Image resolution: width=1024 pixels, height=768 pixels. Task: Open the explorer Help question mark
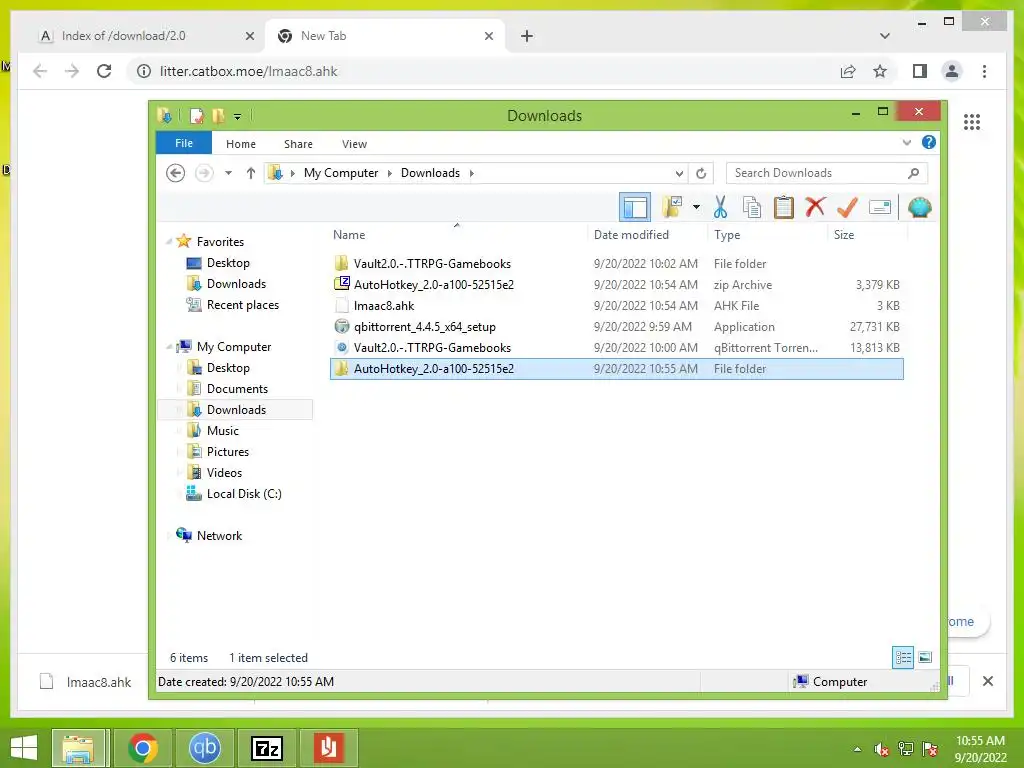928,142
